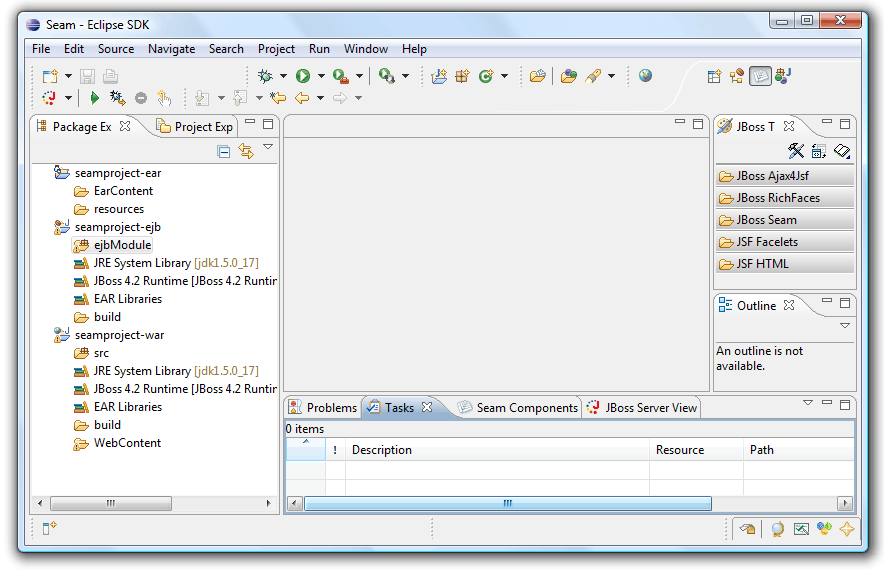Click the Open Perspective icon
This screenshot has height=577, width=884.
pos(714,76)
